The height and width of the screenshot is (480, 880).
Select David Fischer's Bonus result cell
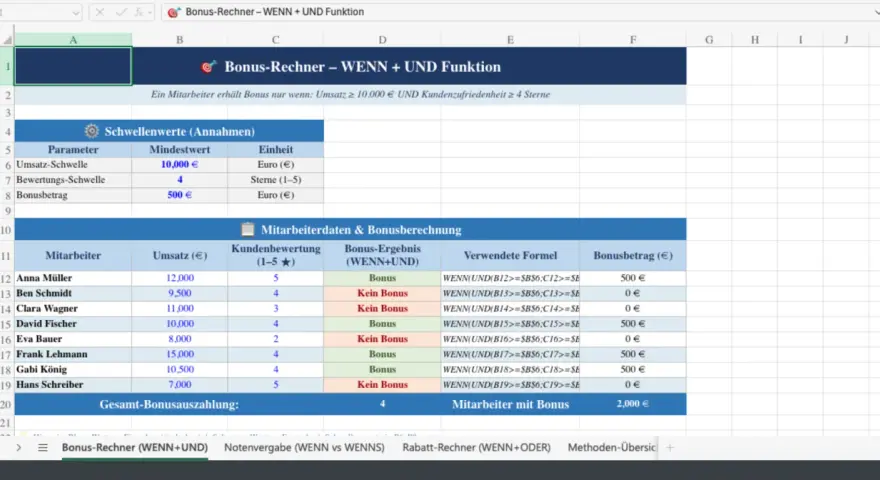pyautogui.click(x=382, y=324)
